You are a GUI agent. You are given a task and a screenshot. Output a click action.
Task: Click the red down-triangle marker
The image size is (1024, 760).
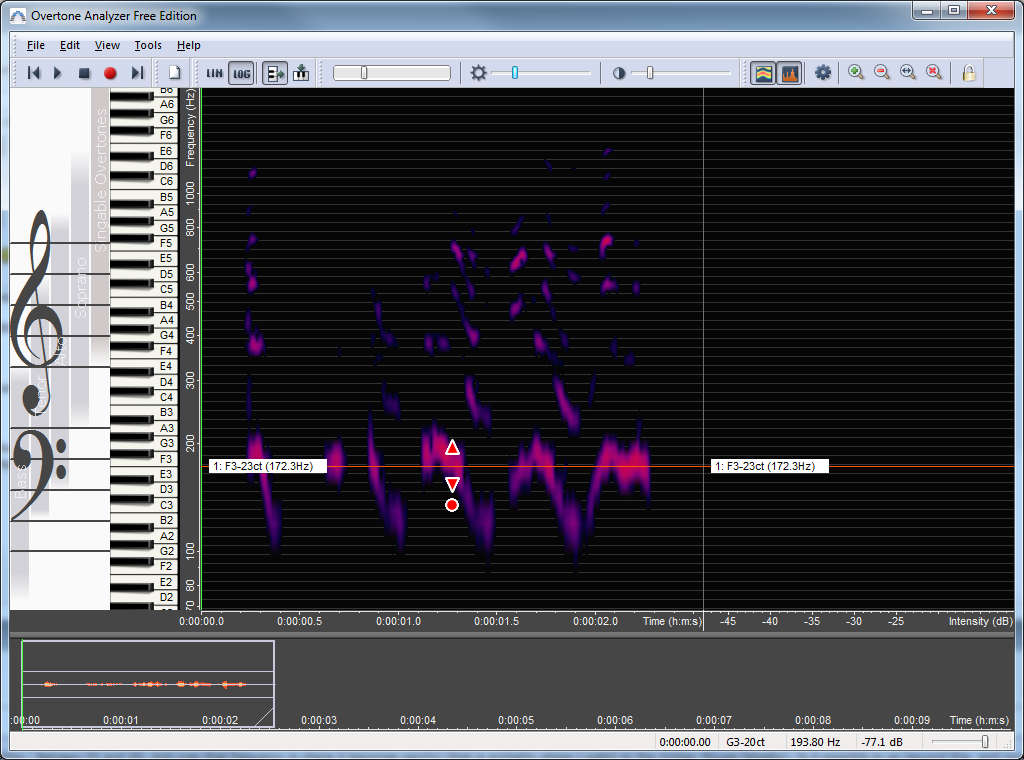(452, 484)
